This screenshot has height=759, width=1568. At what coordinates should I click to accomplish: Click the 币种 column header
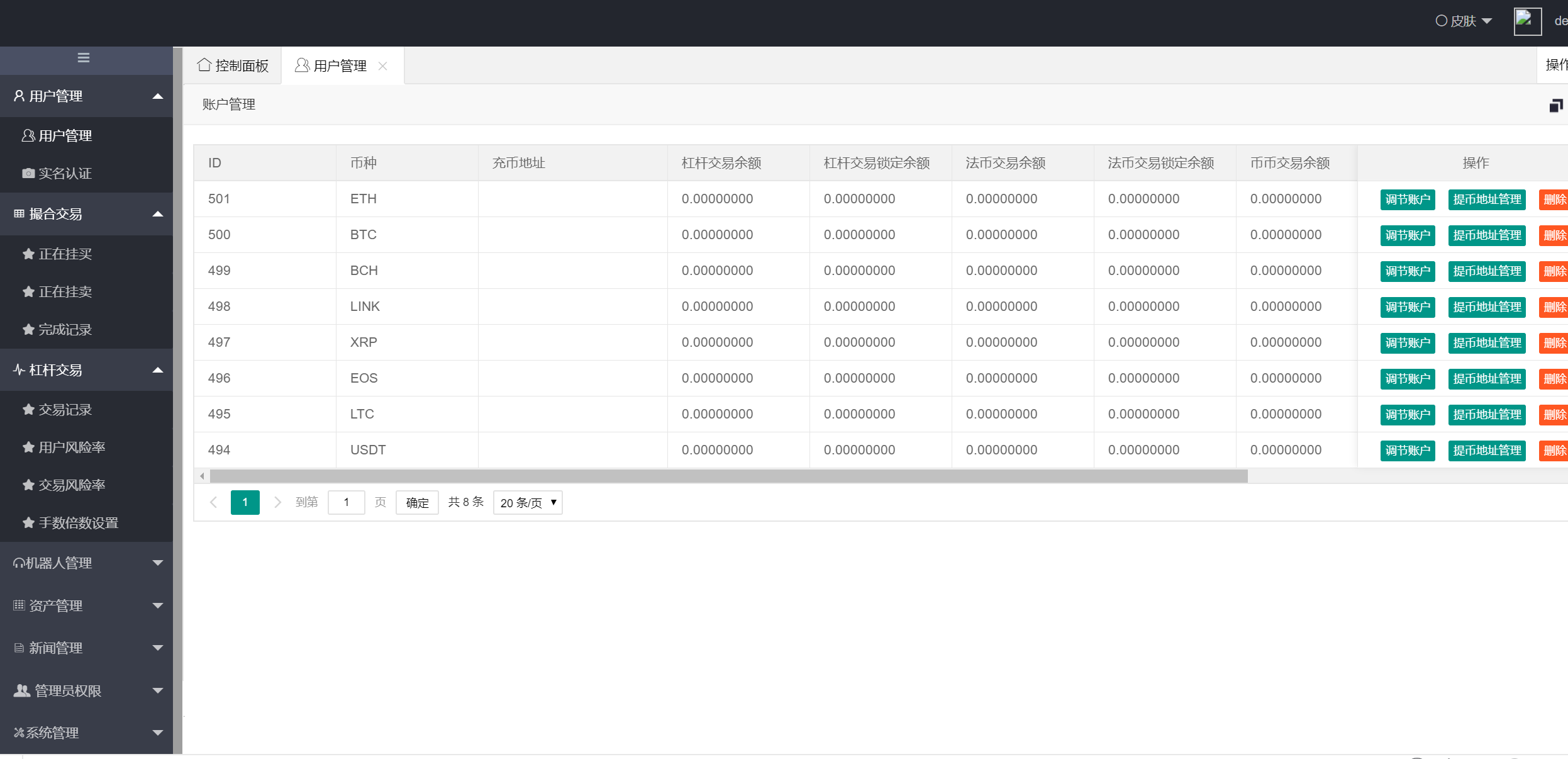click(x=407, y=163)
